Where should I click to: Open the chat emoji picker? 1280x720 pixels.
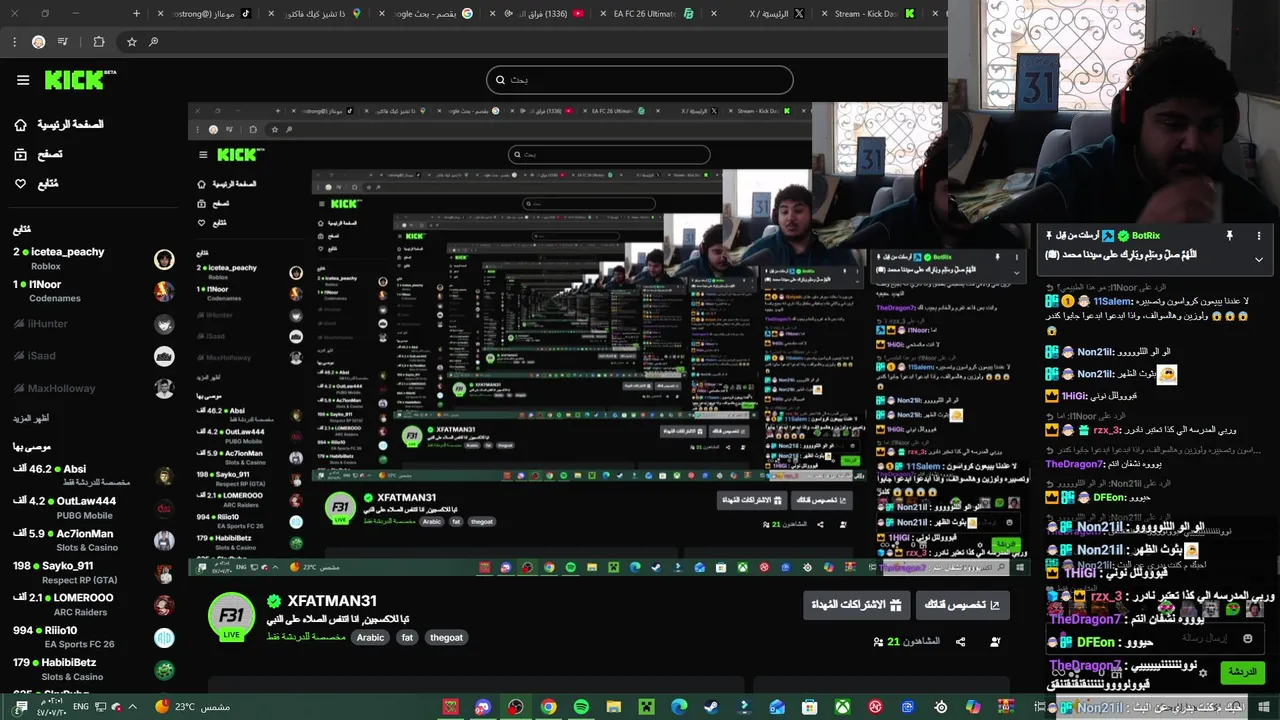point(1247,638)
